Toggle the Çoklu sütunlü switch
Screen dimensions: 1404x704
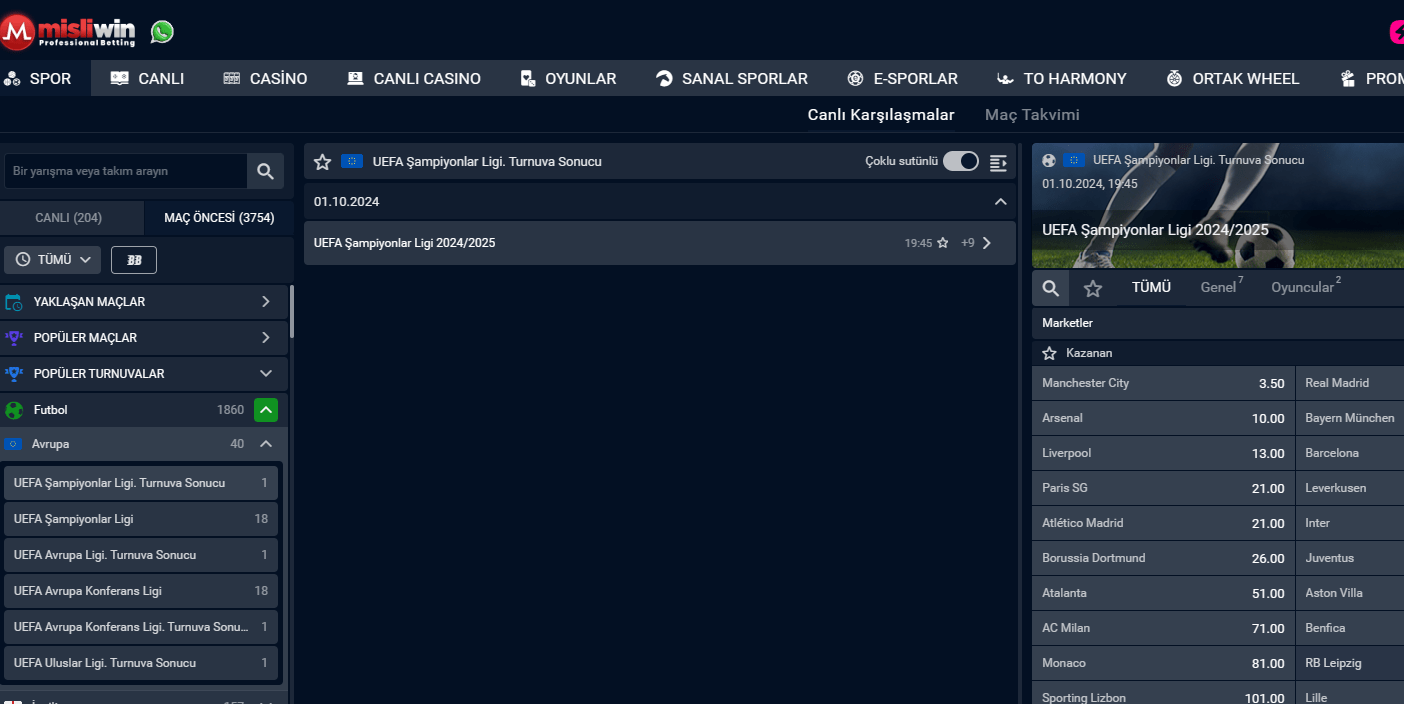point(961,161)
